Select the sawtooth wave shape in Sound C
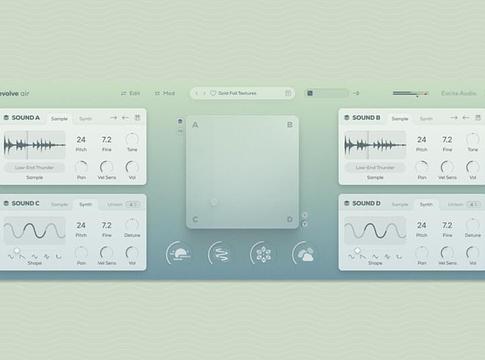The height and width of the screenshot is (360, 485). tap(22, 257)
